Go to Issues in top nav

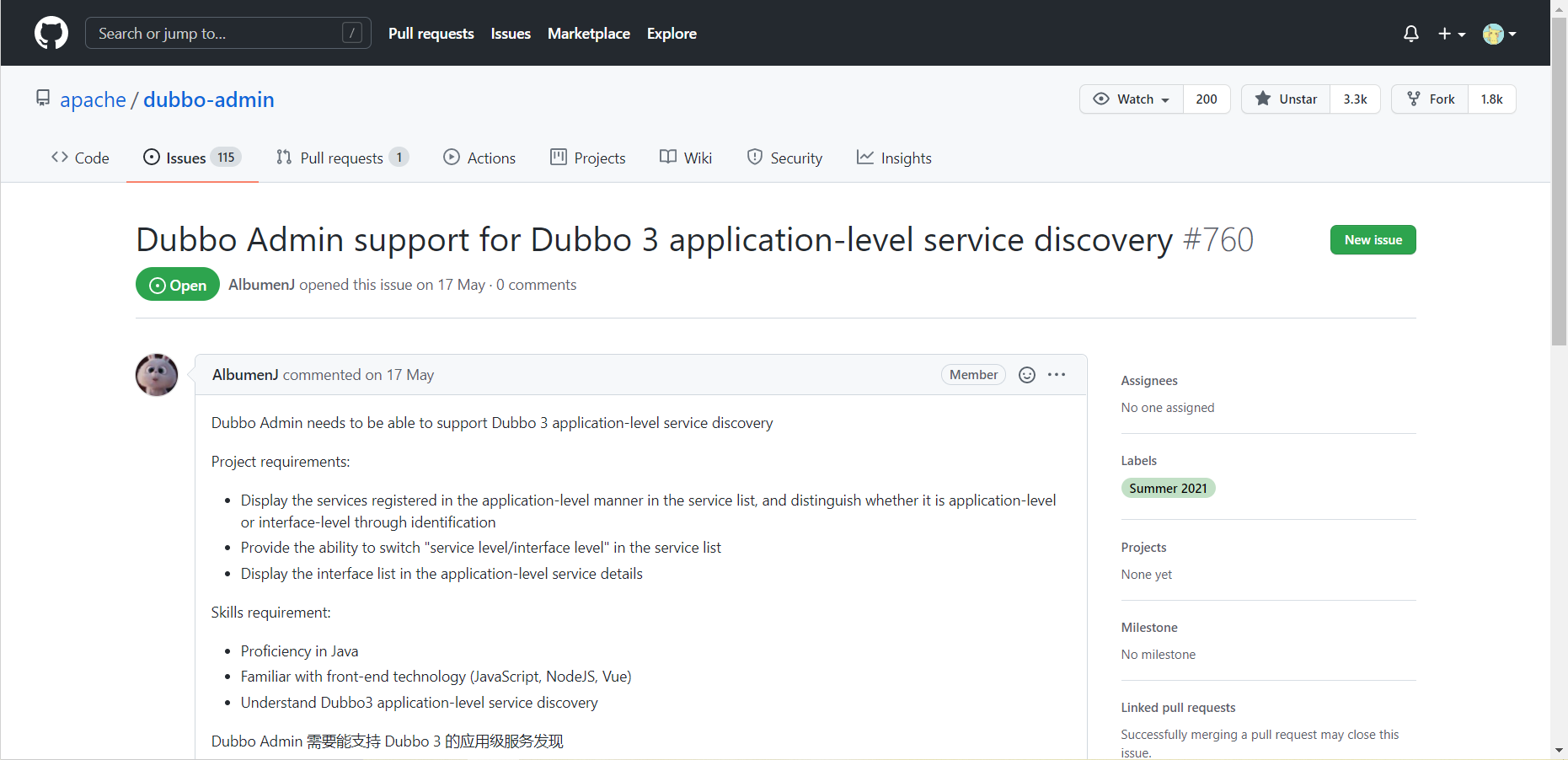click(x=511, y=34)
